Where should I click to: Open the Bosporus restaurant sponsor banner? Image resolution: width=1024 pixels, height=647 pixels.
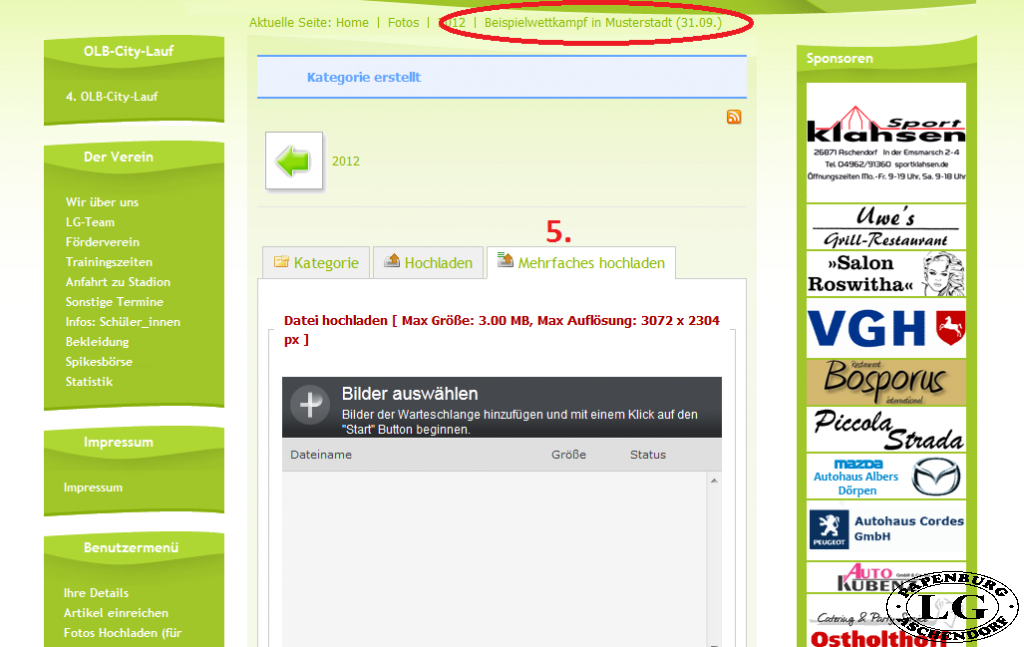pos(886,382)
